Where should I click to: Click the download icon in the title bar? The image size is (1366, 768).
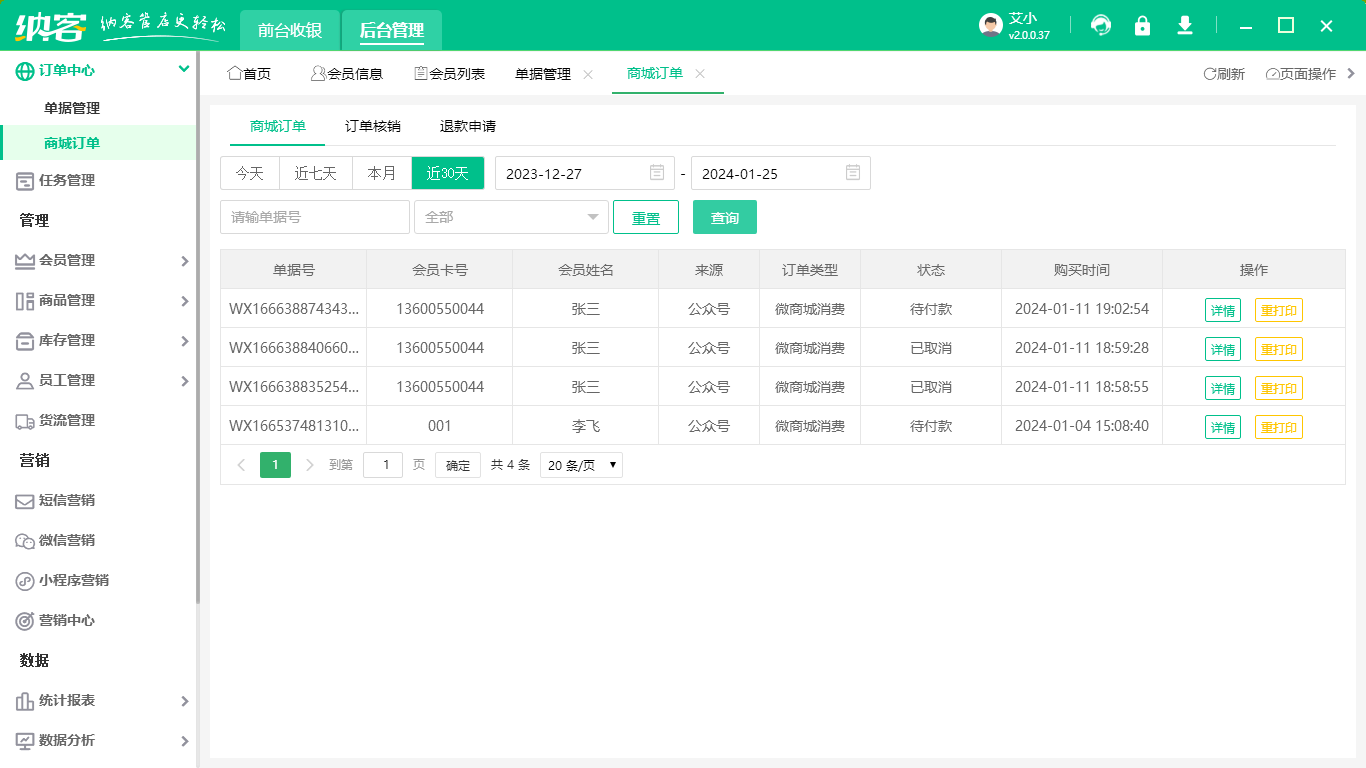(x=1184, y=25)
